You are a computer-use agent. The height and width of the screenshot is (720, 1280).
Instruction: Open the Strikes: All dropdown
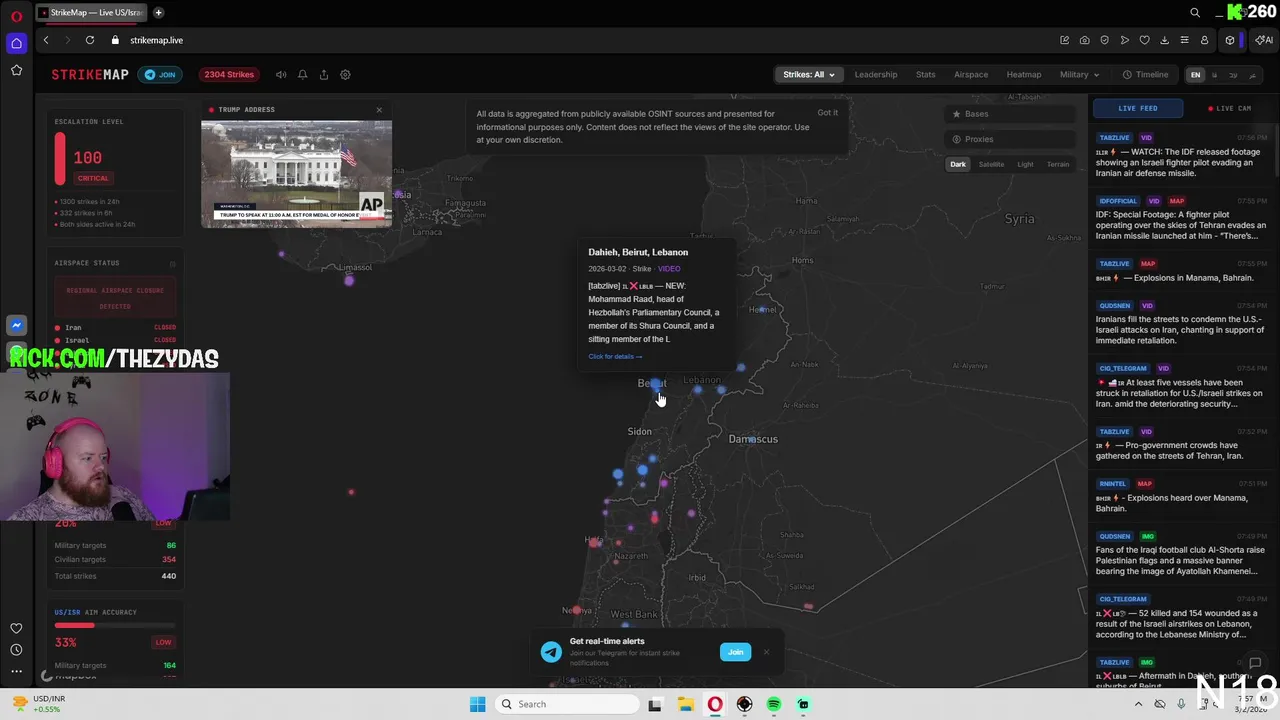pos(809,75)
